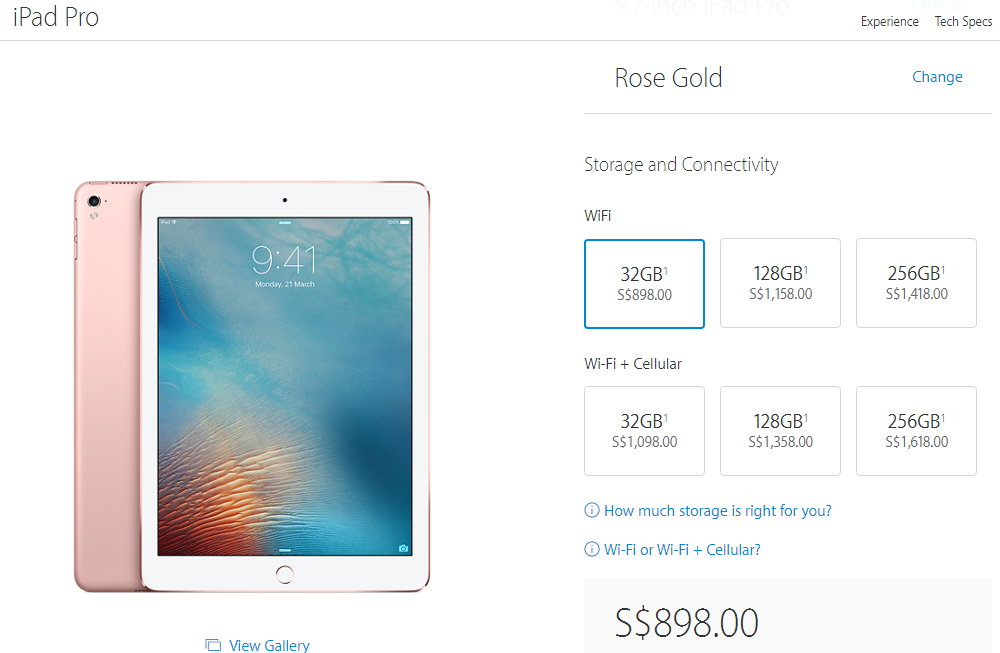The width and height of the screenshot is (1000, 653).
Task: Open How much storage is right link
Action: point(717,511)
